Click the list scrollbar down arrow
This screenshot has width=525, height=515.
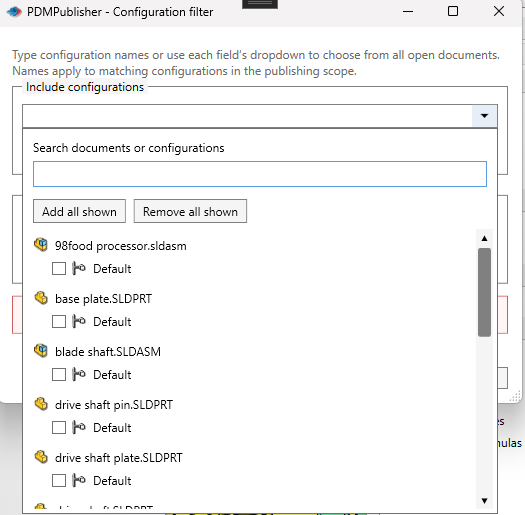point(484,501)
